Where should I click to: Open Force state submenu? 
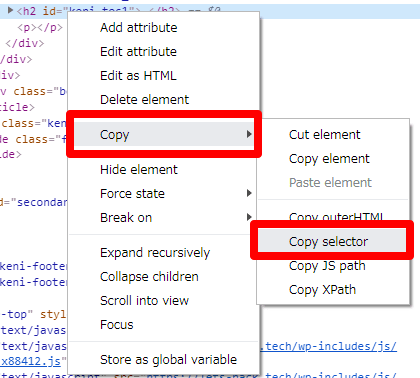tap(163, 194)
